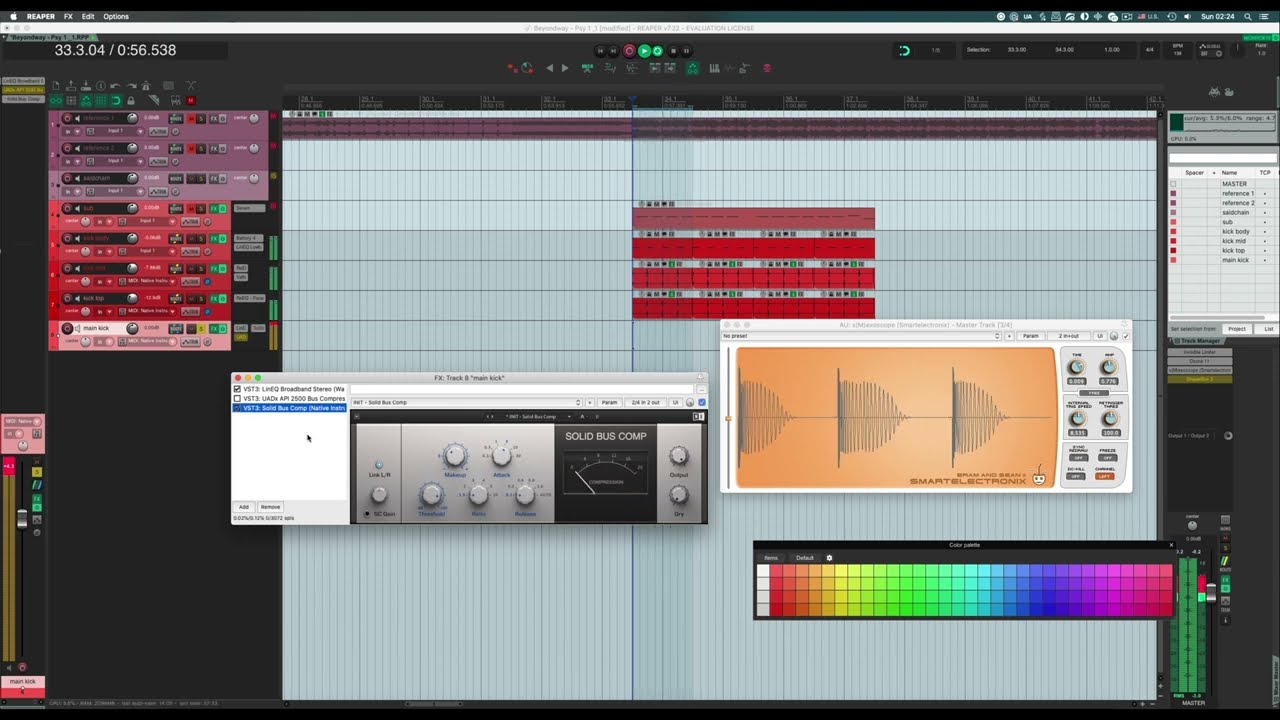Open INIT - Solid Bus Comp preset dropdown

pos(466,402)
